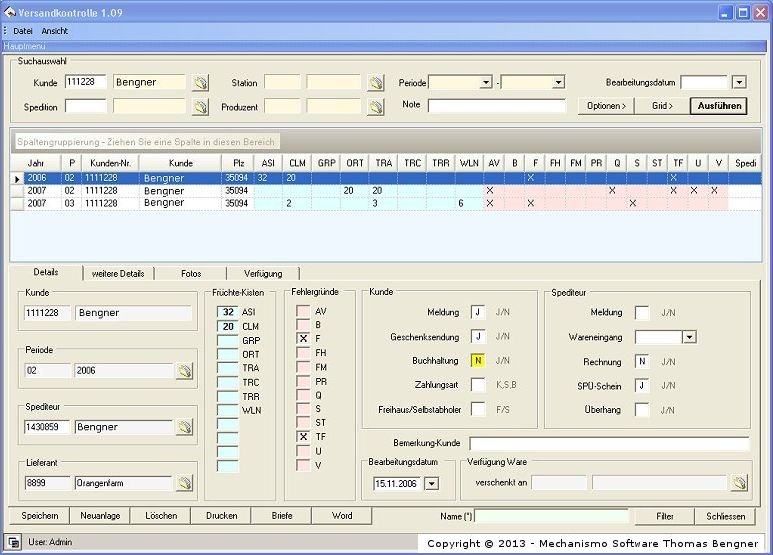The width and height of the screenshot is (773, 555).
Task: Open the first Periode dropdown
Action: pyautogui.click(x=486, y=82)
